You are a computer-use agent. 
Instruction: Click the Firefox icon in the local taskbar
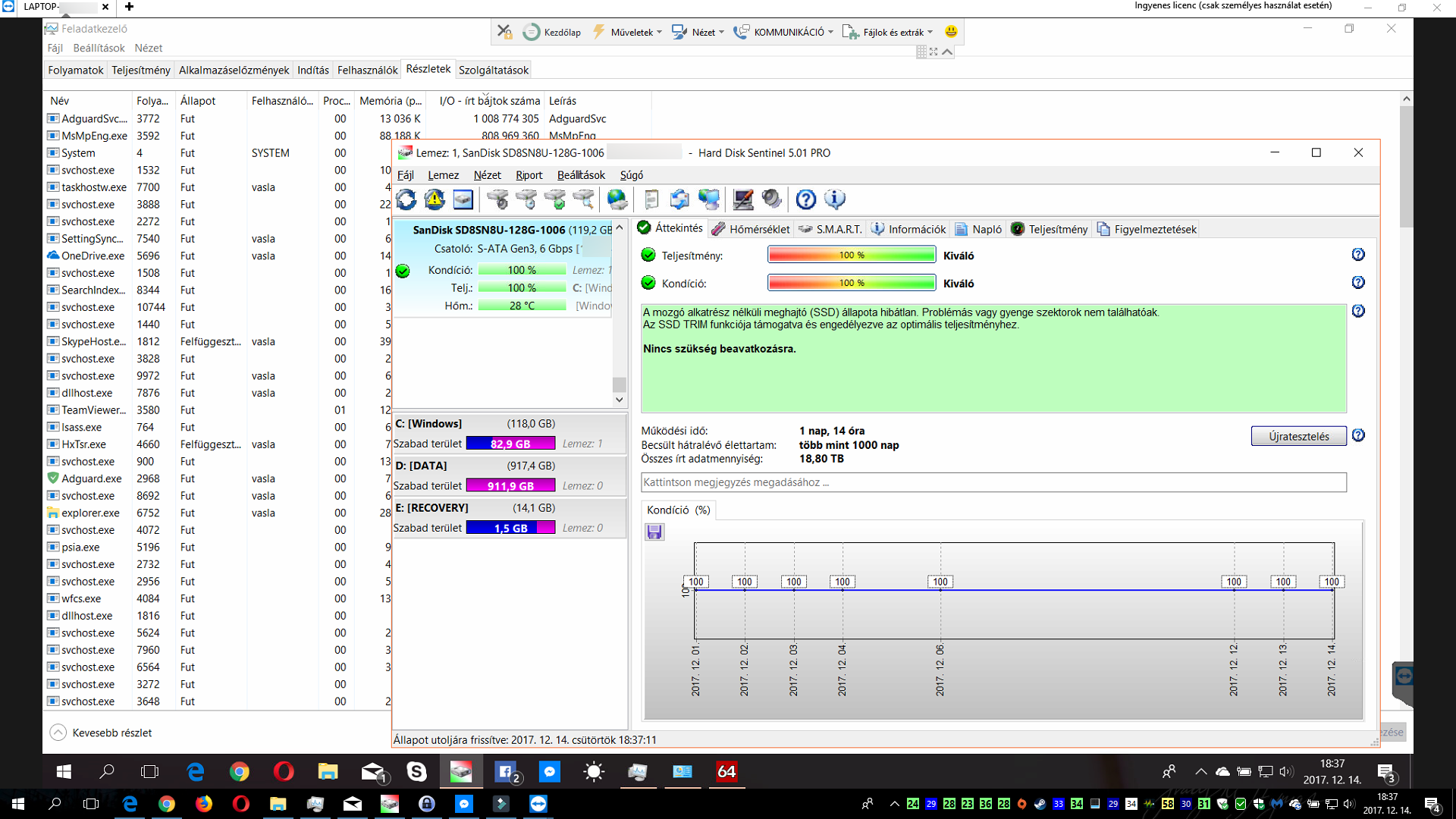[204, 804]
